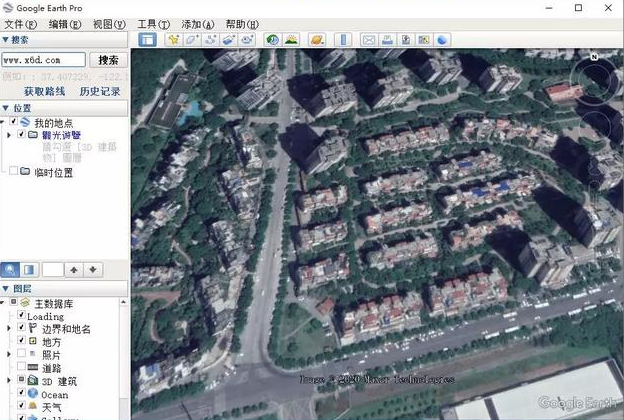This screenshot has height=420, width=624.
Task: Open the planet switcher icon
Action: tap(317, 40)
